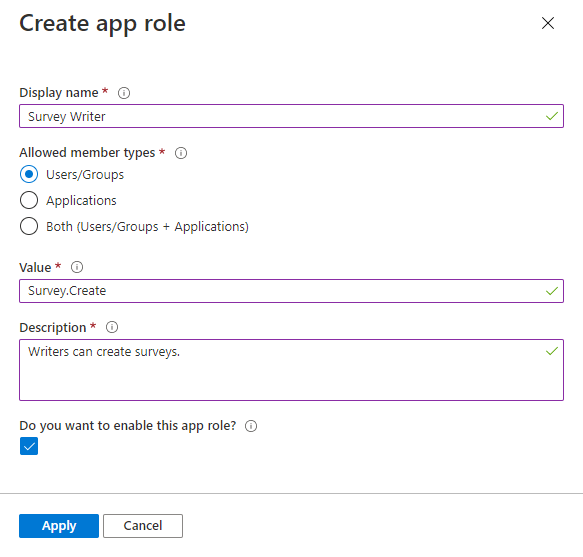Click the green checkmark in the Value field
The image size is (583, 557).
[x=552, y=291]
